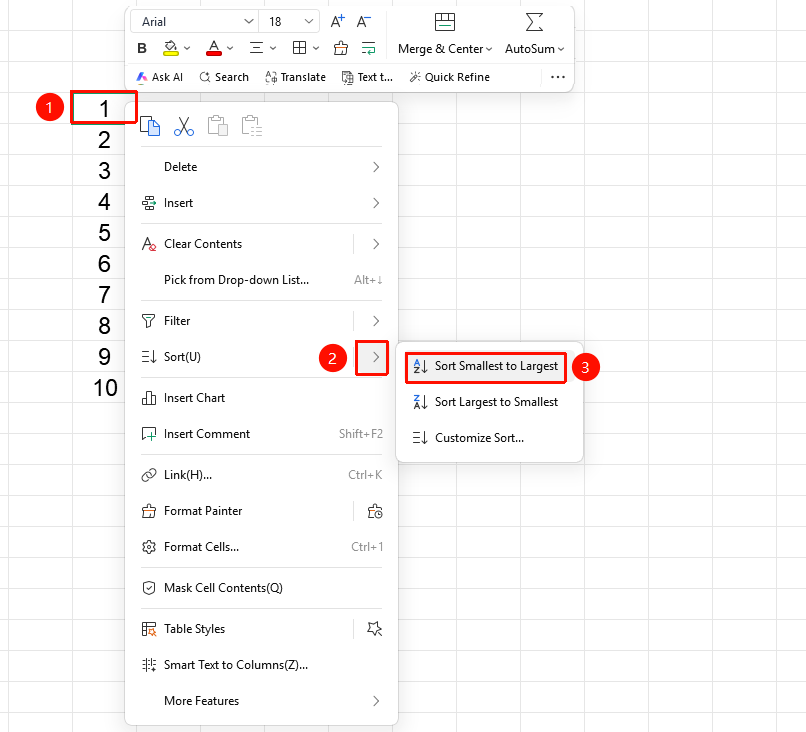Screen dimensions: 806x732
Task: Click the Wrap Text icon
Action: click(369, 48)
